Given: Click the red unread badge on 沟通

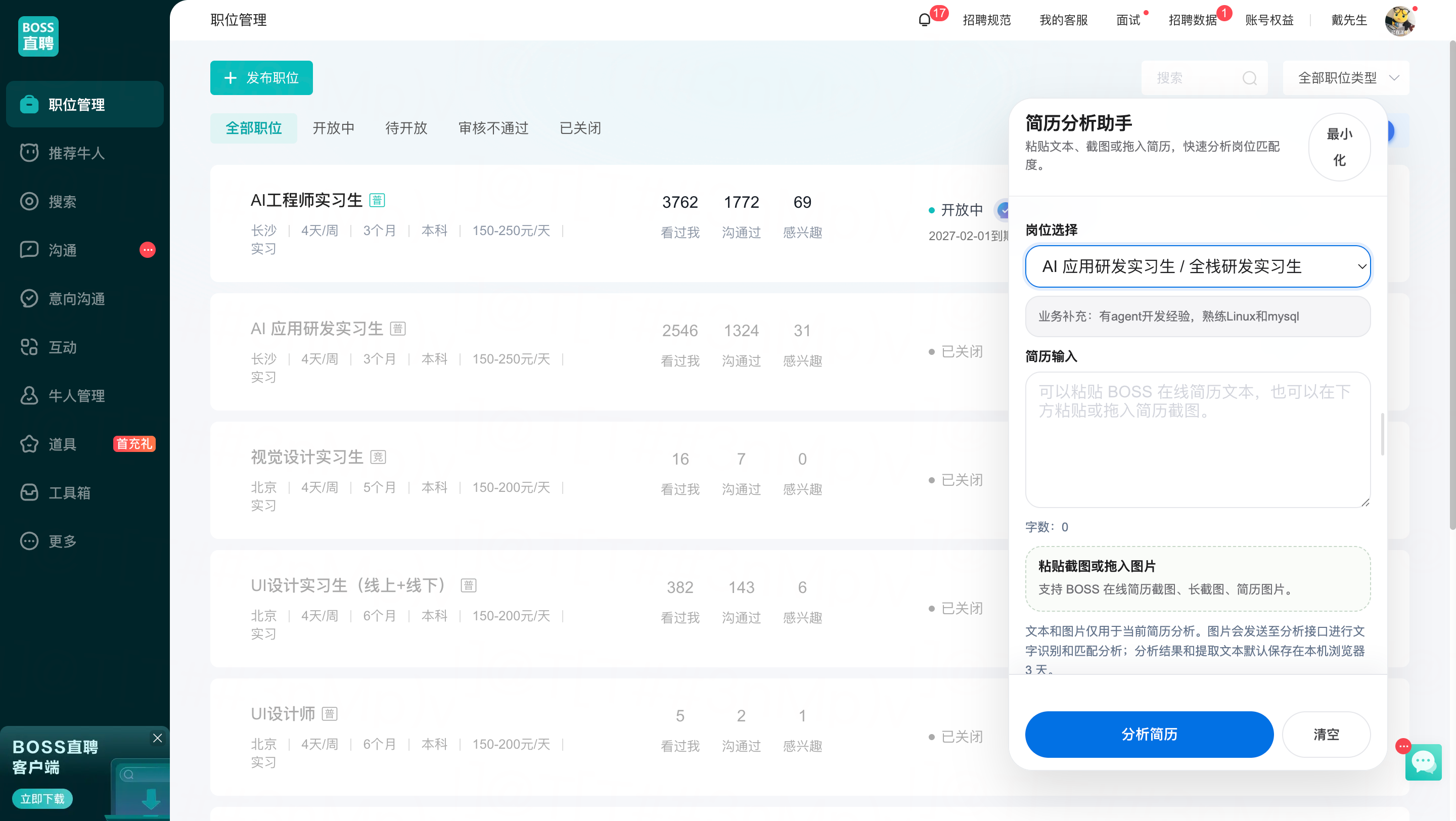Looking at the screenshot, I should pos(148,250).
